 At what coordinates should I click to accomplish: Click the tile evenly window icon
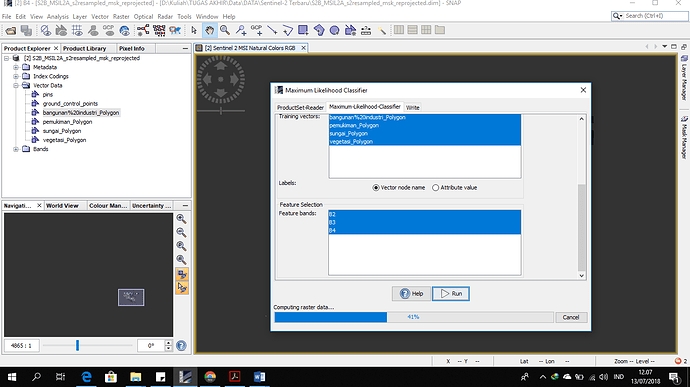pyautogui.click(x=426, y=30)
